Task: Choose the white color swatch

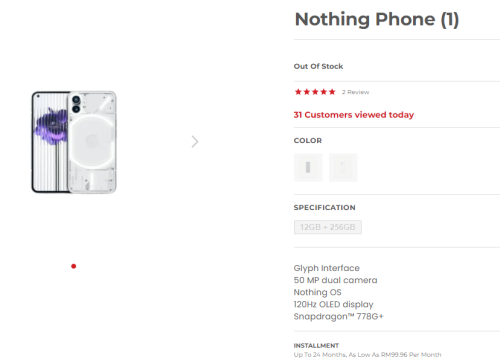Action: pyautogui.click(x=343, y=167)
